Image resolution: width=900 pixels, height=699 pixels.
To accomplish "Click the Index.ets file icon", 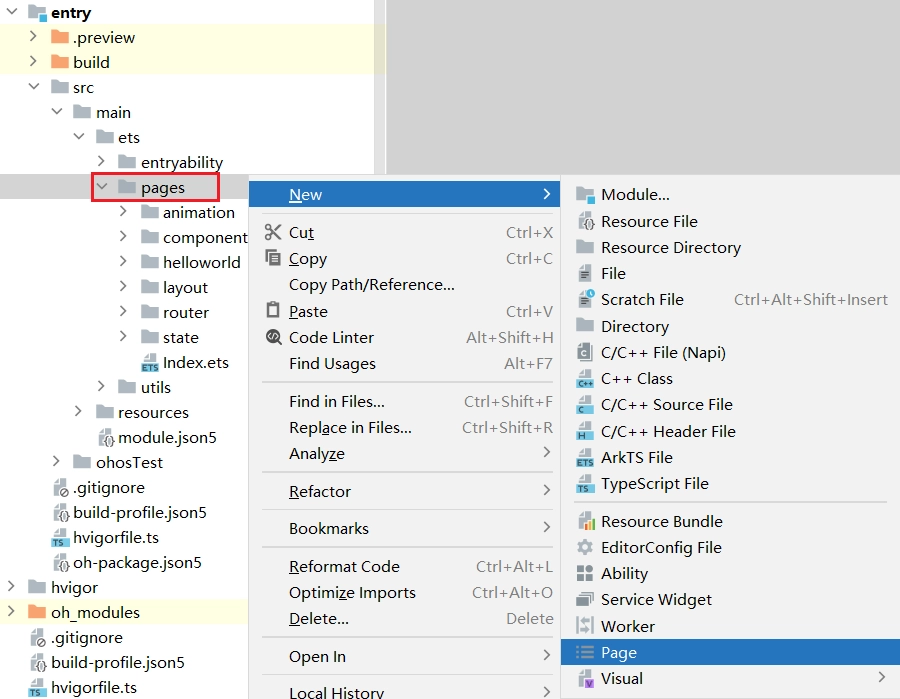I will coord(150,363).
